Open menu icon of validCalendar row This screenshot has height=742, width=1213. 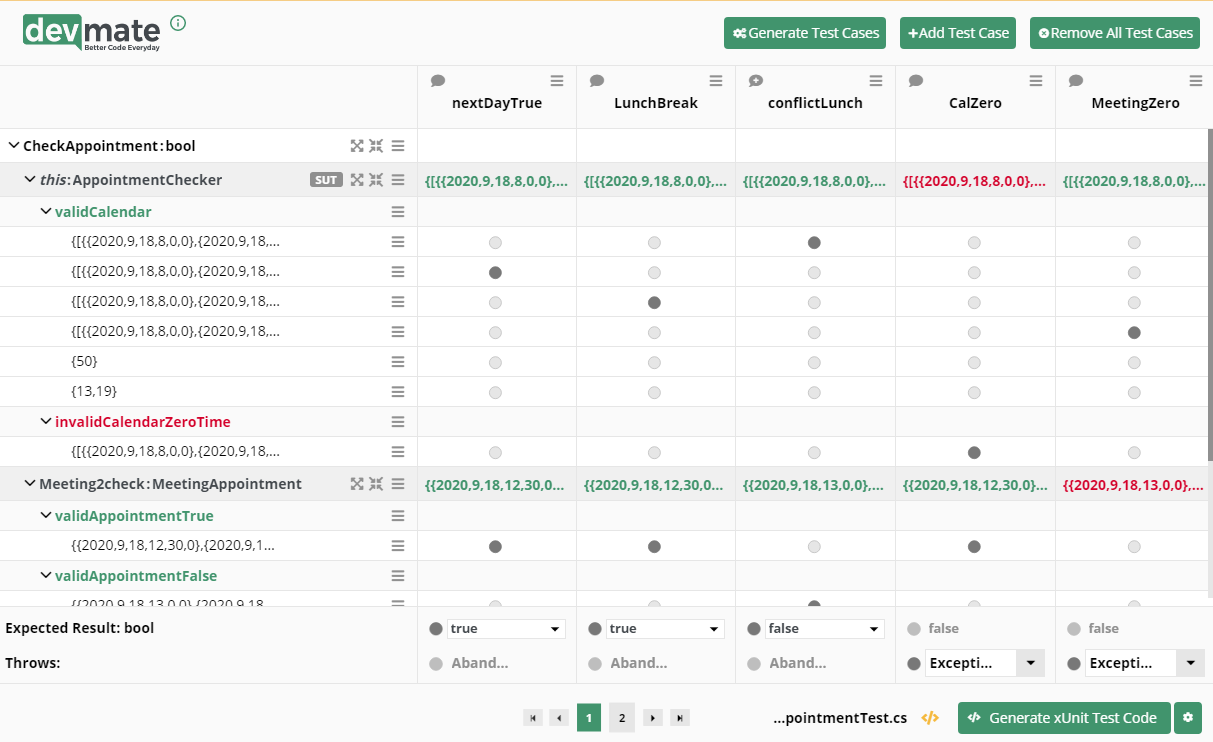[x=398, y=212]
